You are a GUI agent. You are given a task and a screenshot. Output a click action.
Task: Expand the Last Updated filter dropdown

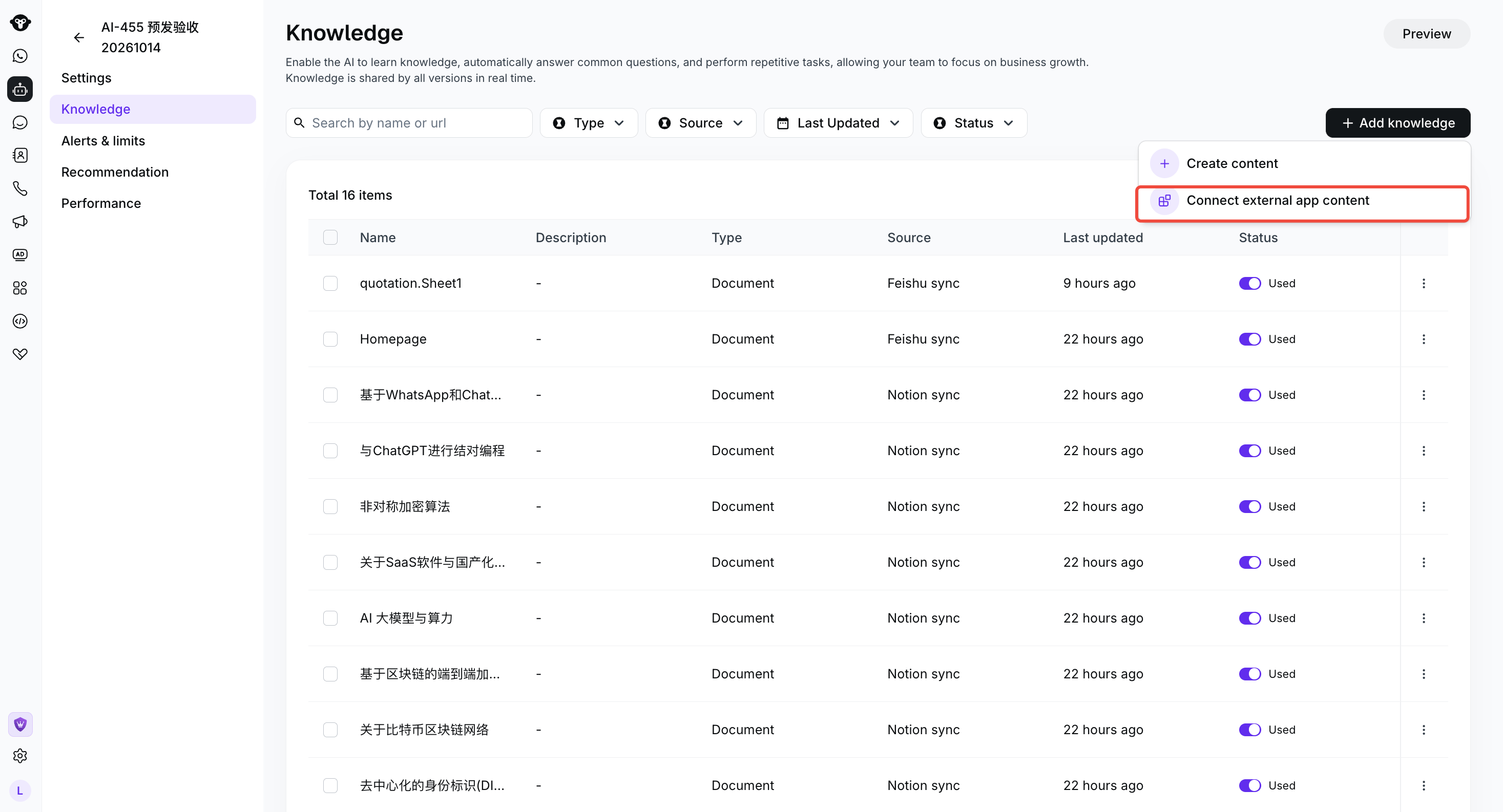point(838,123)
